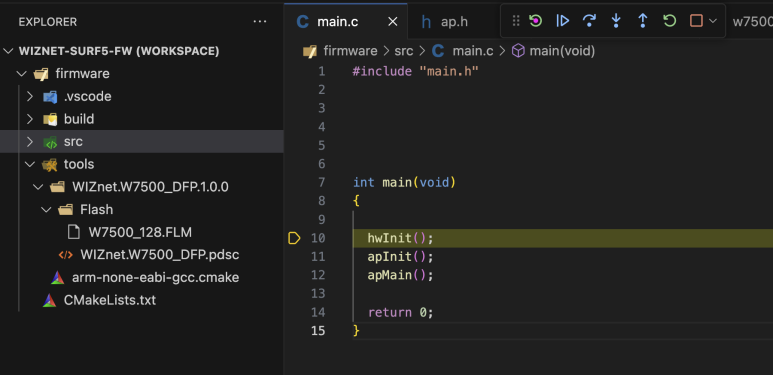Click line number 7 in gutter
This screenshot has height=375, width=773.
click(321, 183)
